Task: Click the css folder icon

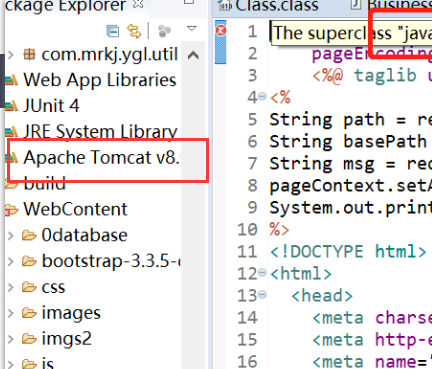Action: pyautogui.click(x=29, y=287)
